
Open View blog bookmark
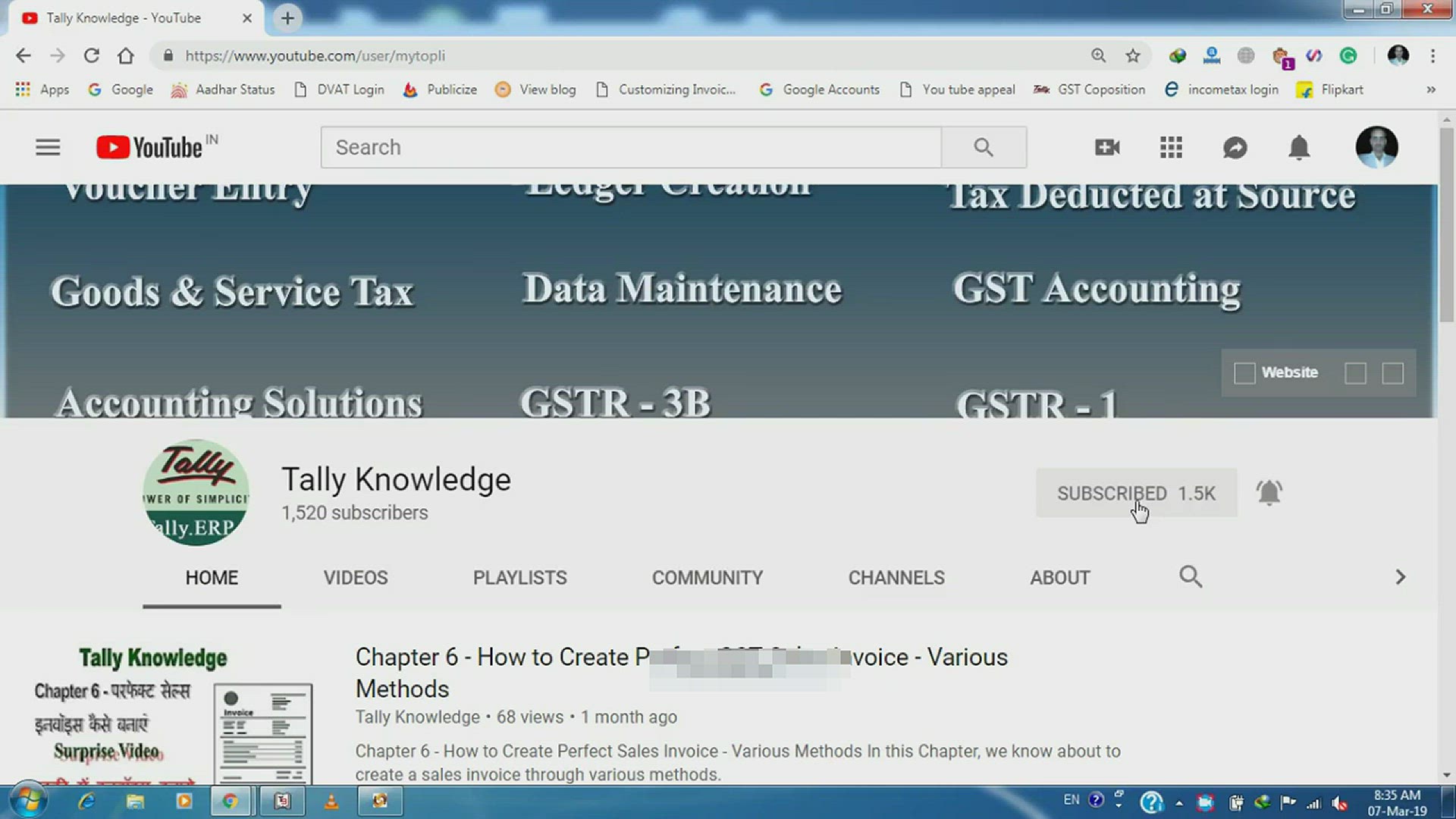535,89
